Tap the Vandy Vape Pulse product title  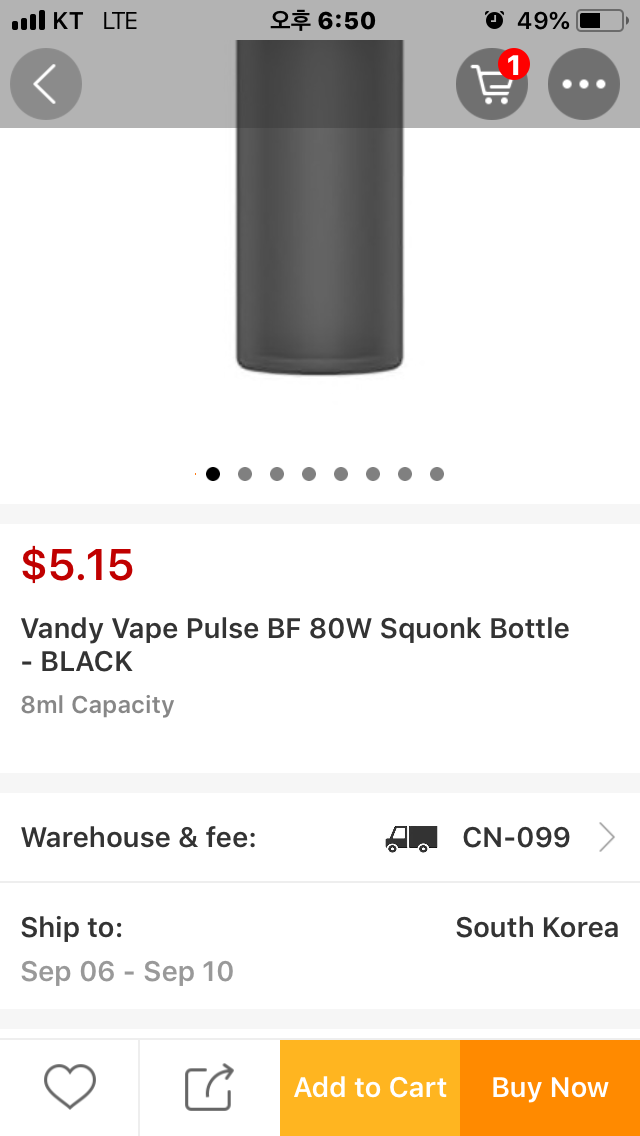pos(295,644)
